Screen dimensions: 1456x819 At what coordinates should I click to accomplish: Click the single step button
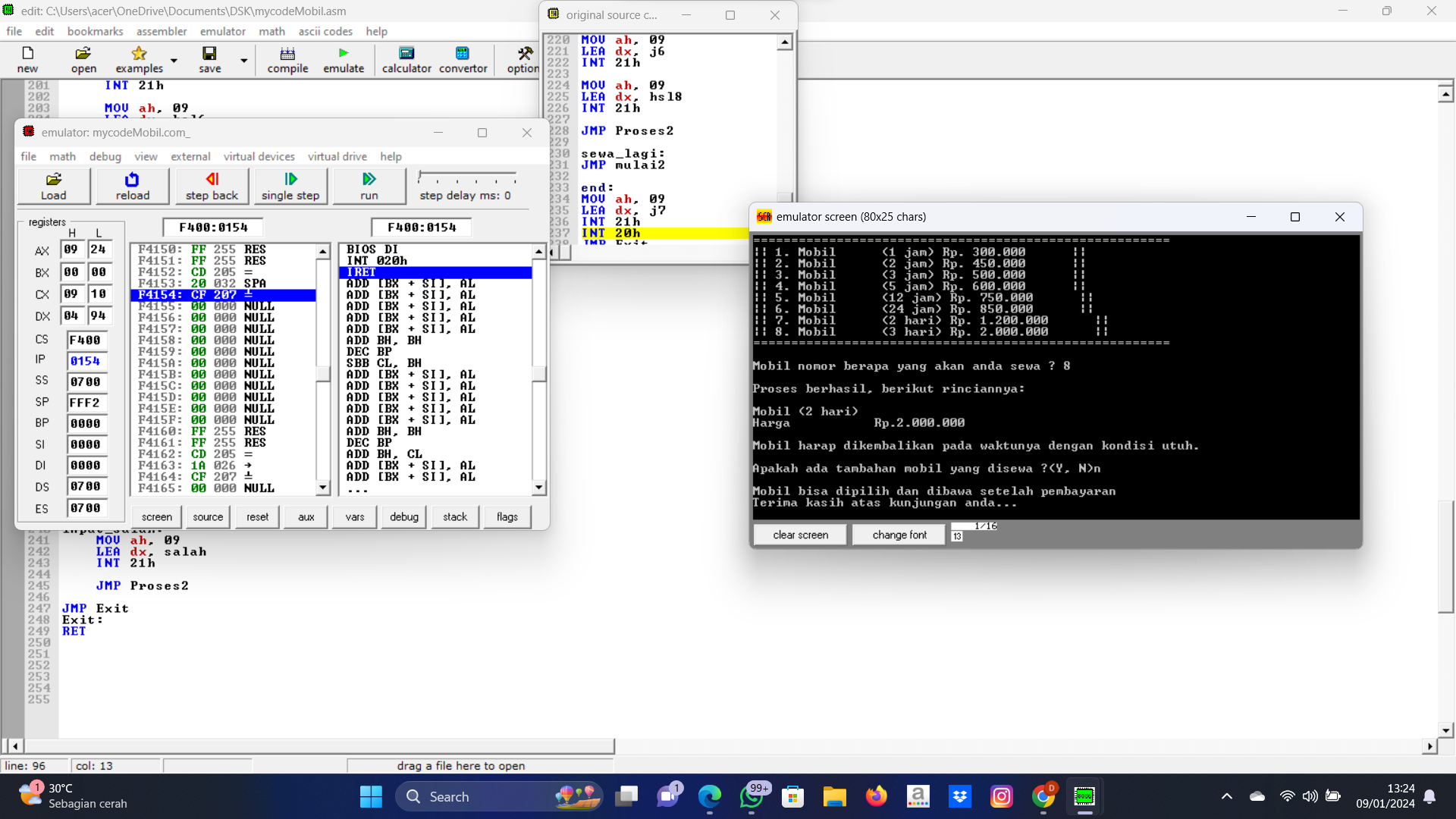coord(290,186)
